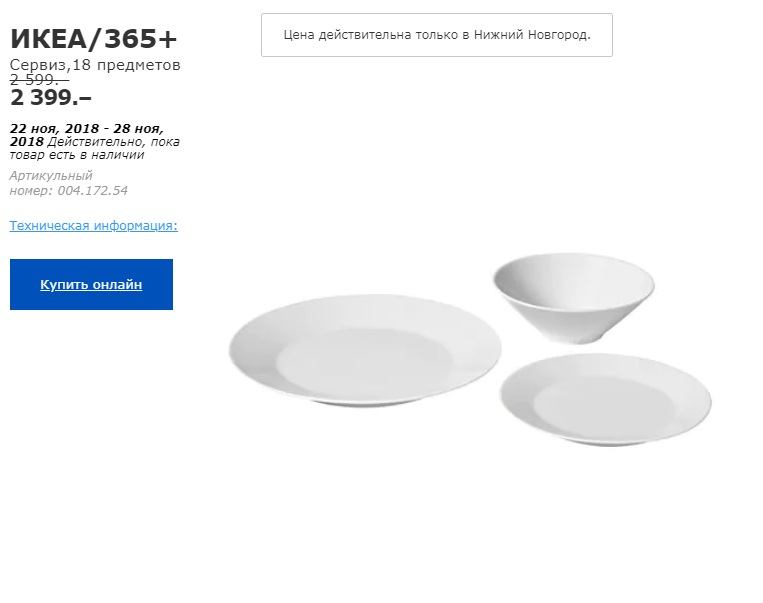
Task: Click the 'Купить онлайн' button
Action: point(91,285)
